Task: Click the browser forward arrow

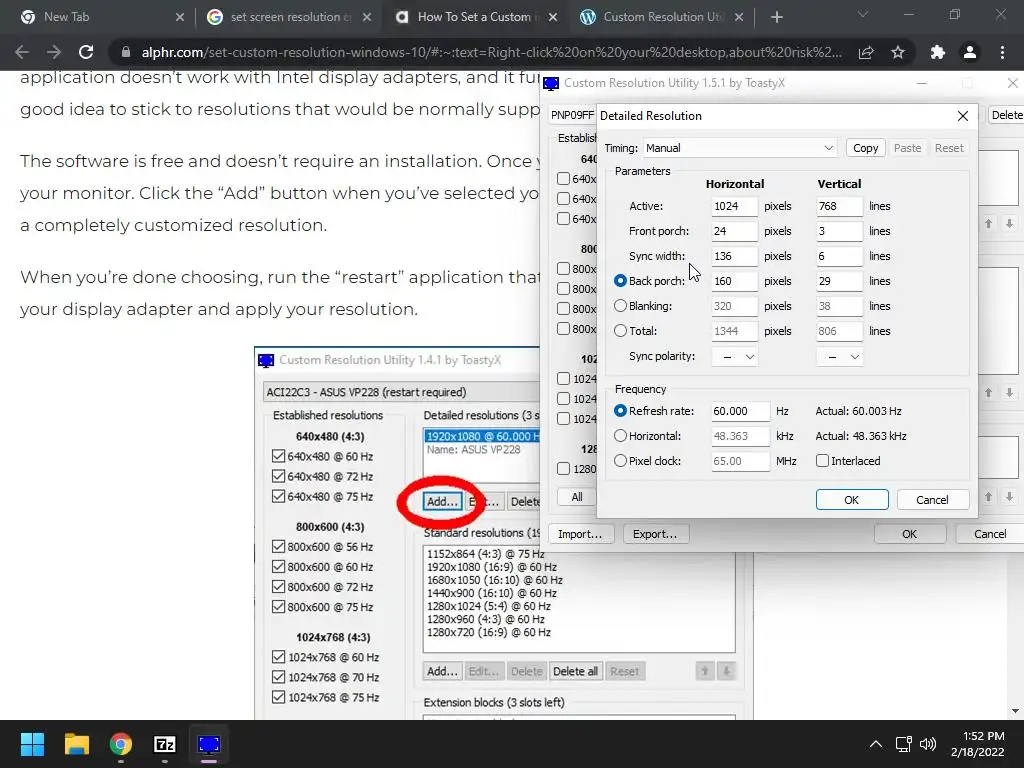Action: click(x=54, y=52)
